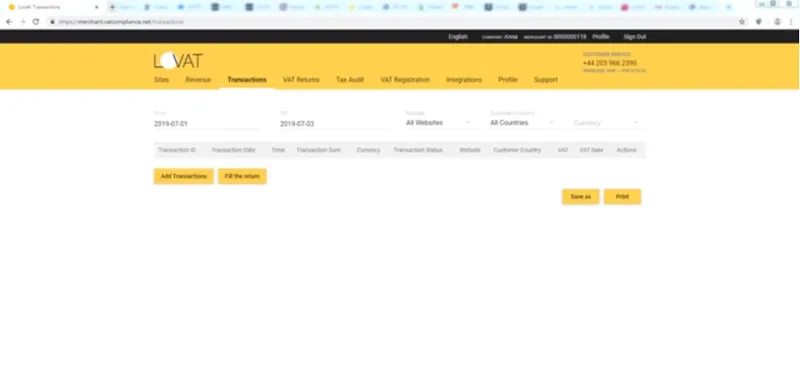Switch to the VAT Returns tab
The image size is (800, 380).
tap(301, 80)
